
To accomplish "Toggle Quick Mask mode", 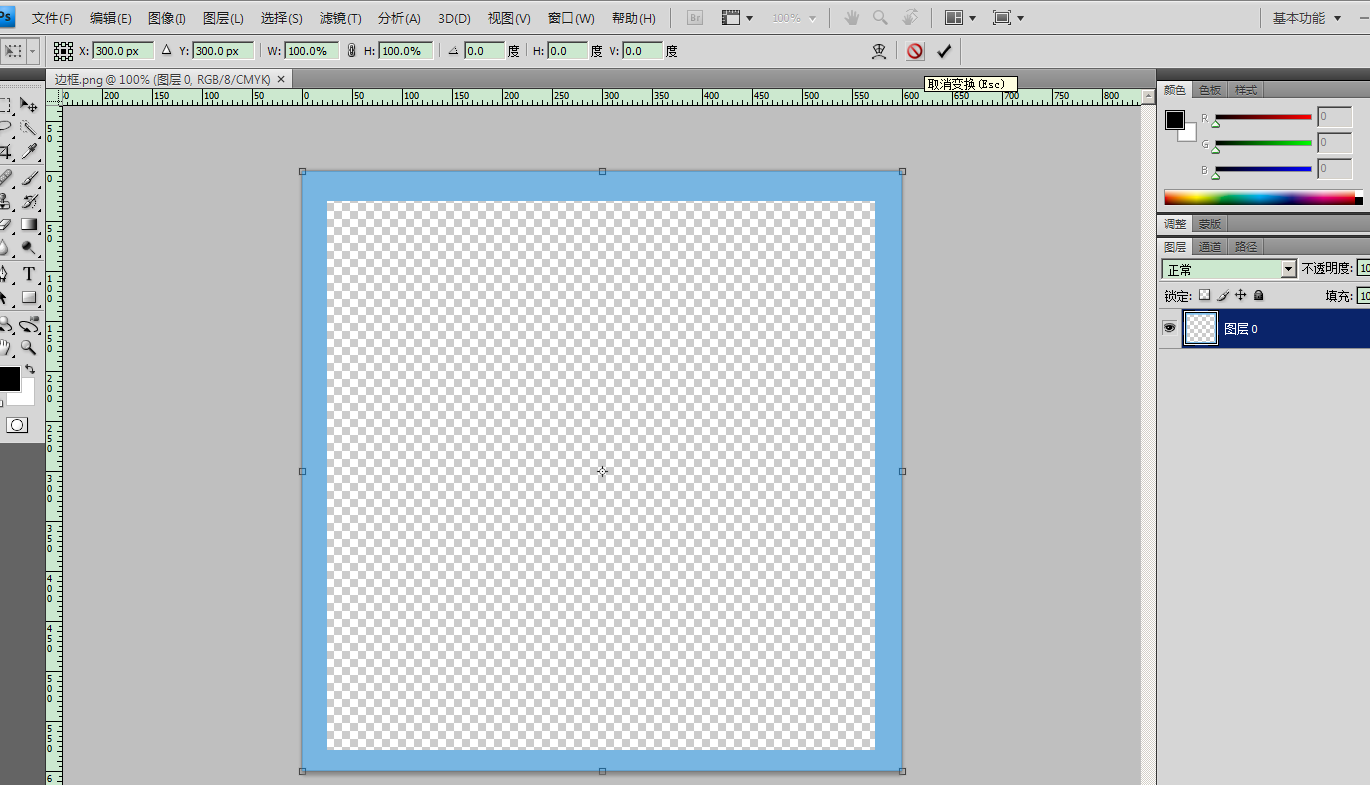I will (17, 425).
